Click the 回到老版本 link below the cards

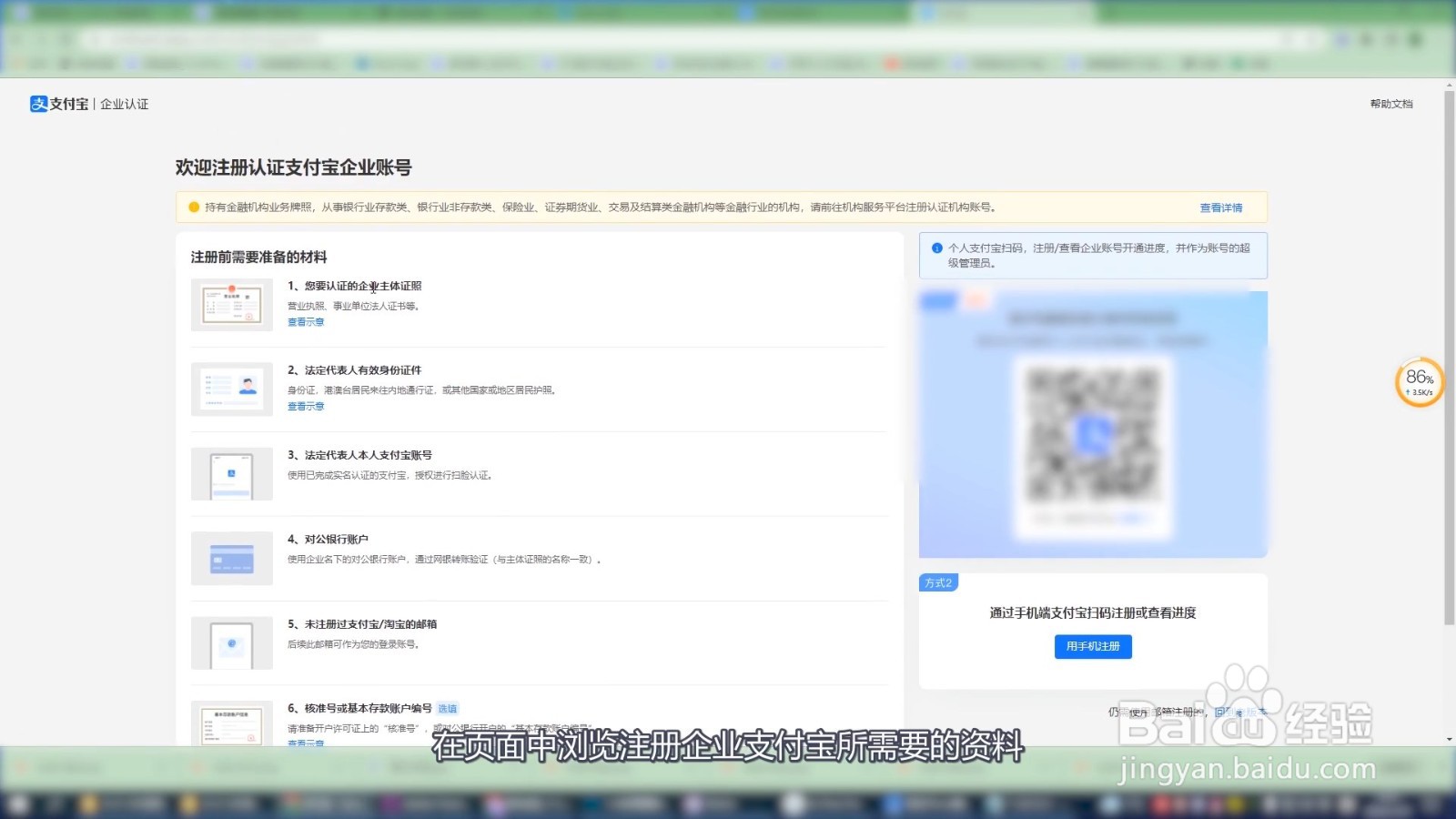(1239, 713)
